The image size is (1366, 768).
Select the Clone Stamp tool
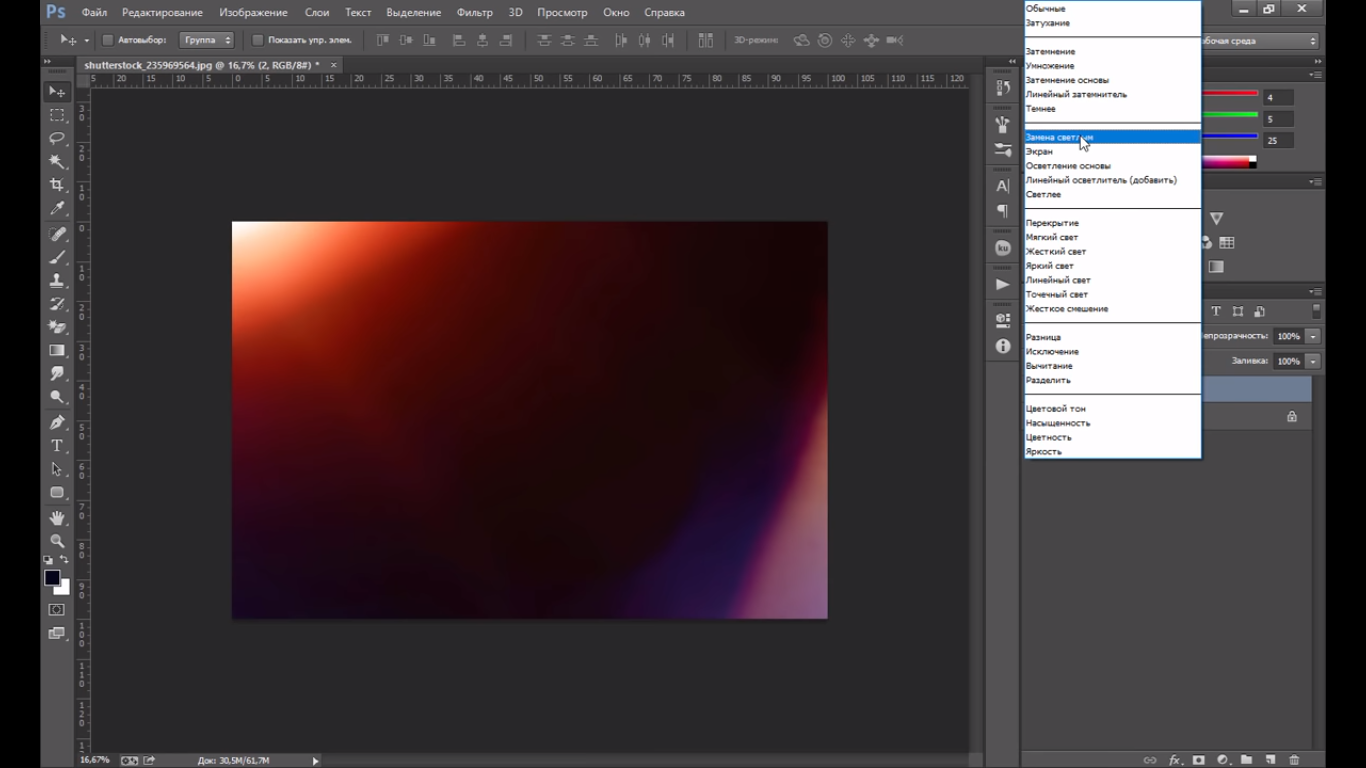tap(57, 280)
